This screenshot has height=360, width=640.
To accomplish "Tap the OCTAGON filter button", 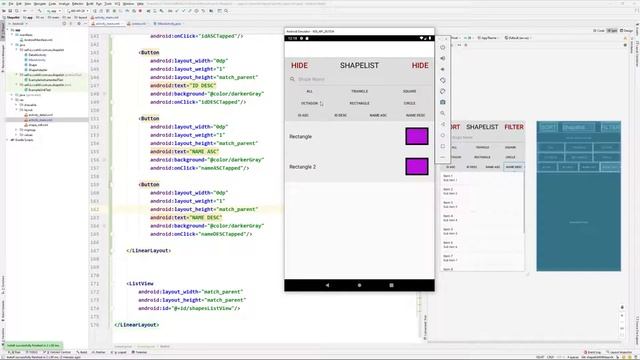I will pos(309,103).
